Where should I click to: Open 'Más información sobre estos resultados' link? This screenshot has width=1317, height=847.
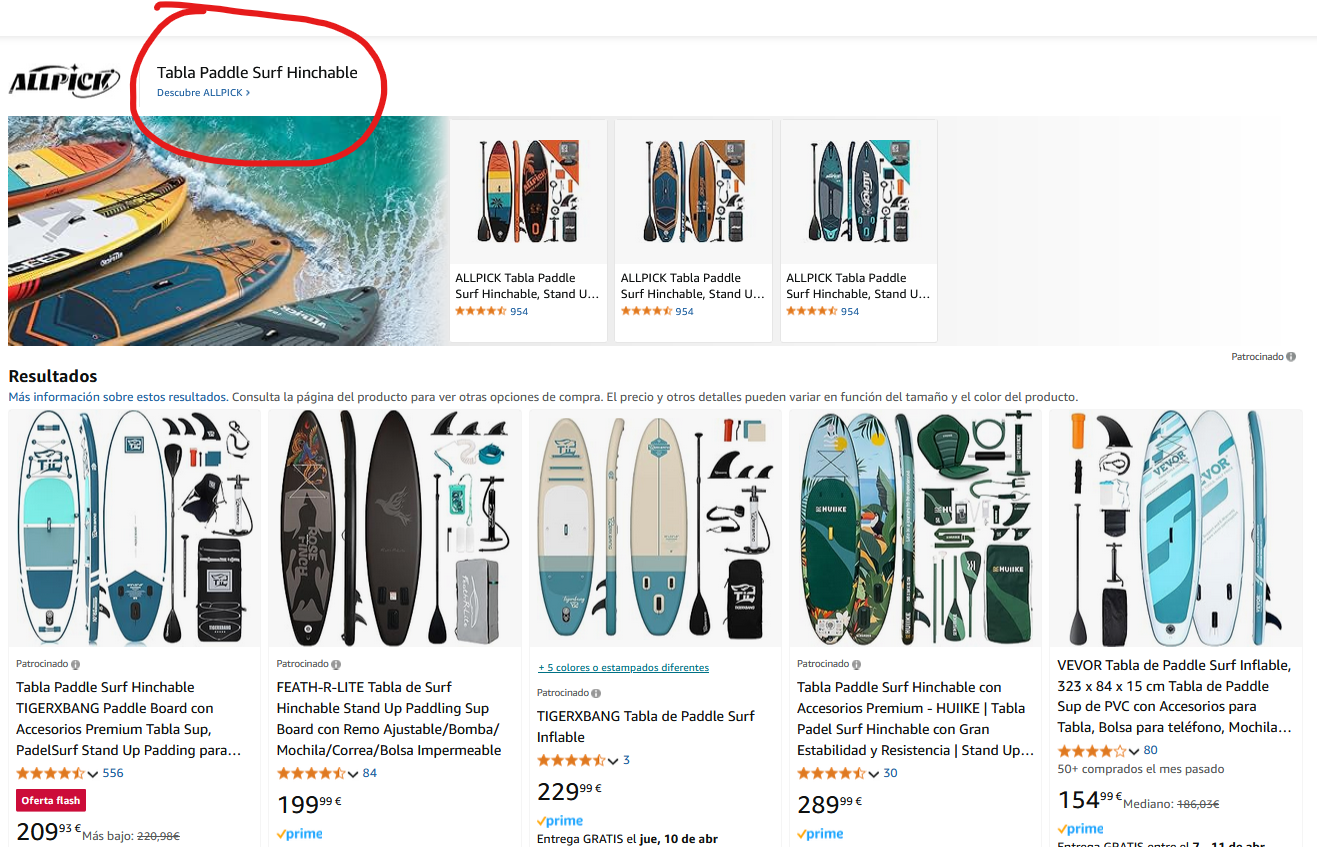click(118, 397)
